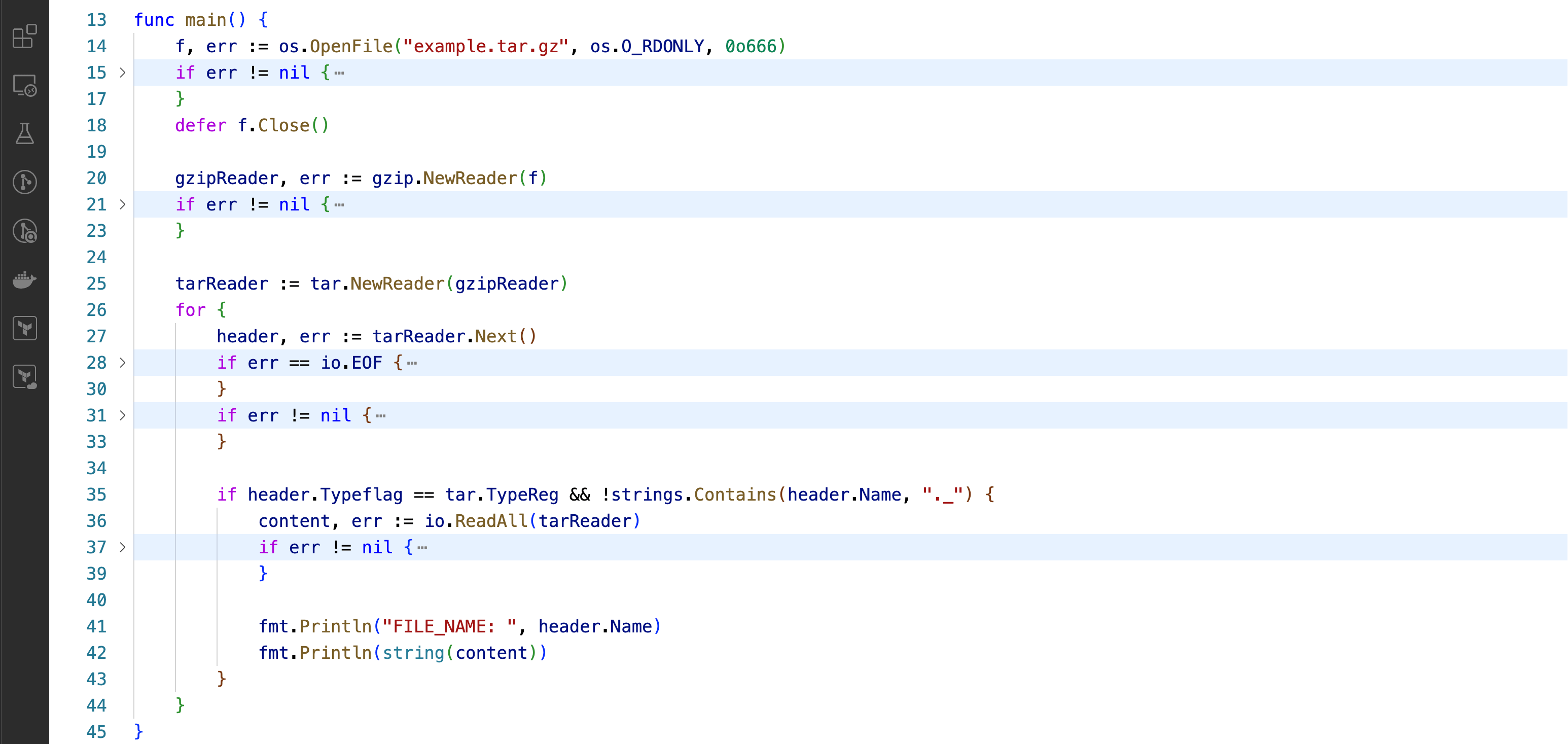Click the collapsed ellipsis after io.EOF brace

coord(412,364)
